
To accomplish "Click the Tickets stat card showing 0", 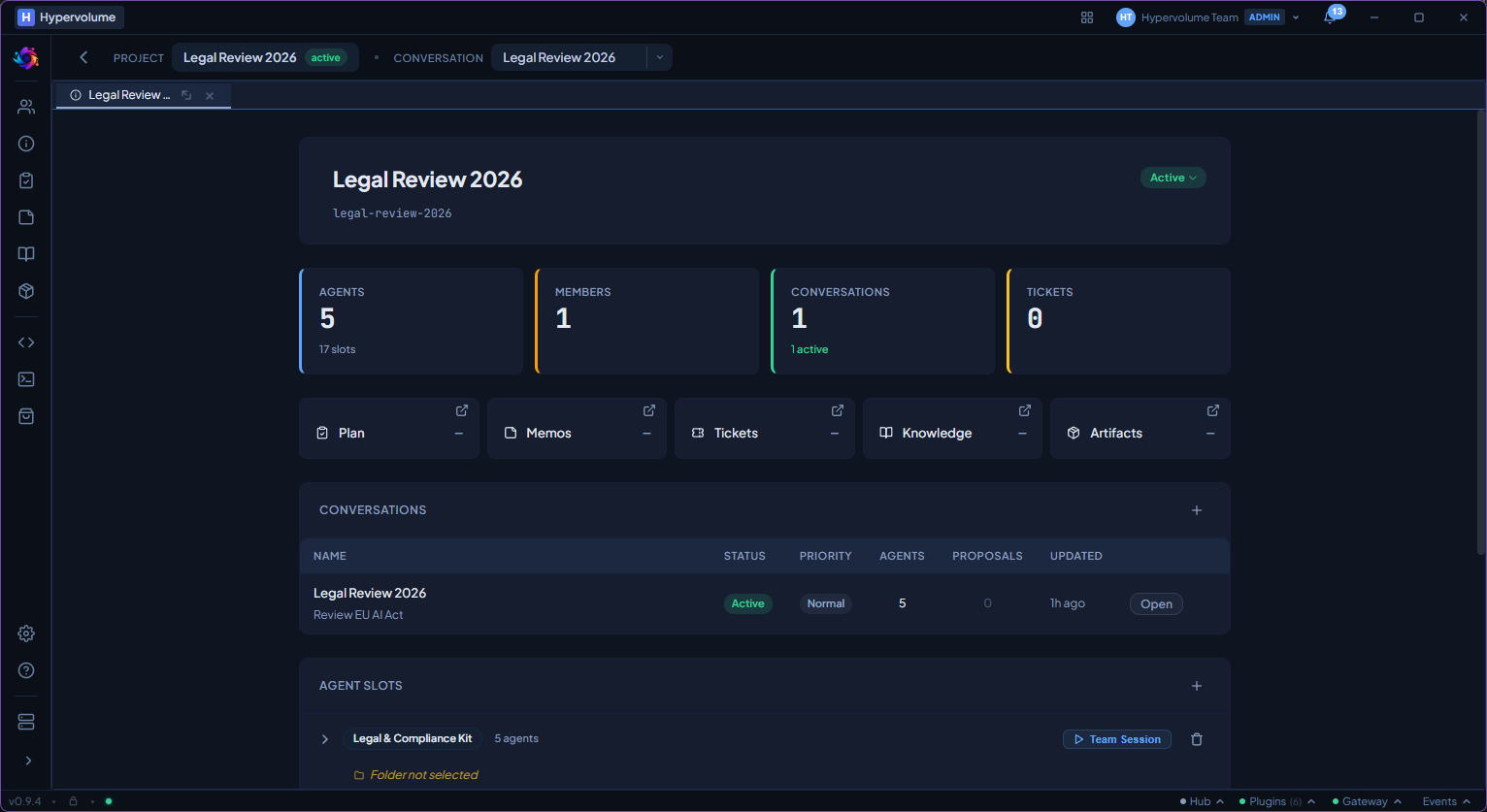I will coord(1119,321).
